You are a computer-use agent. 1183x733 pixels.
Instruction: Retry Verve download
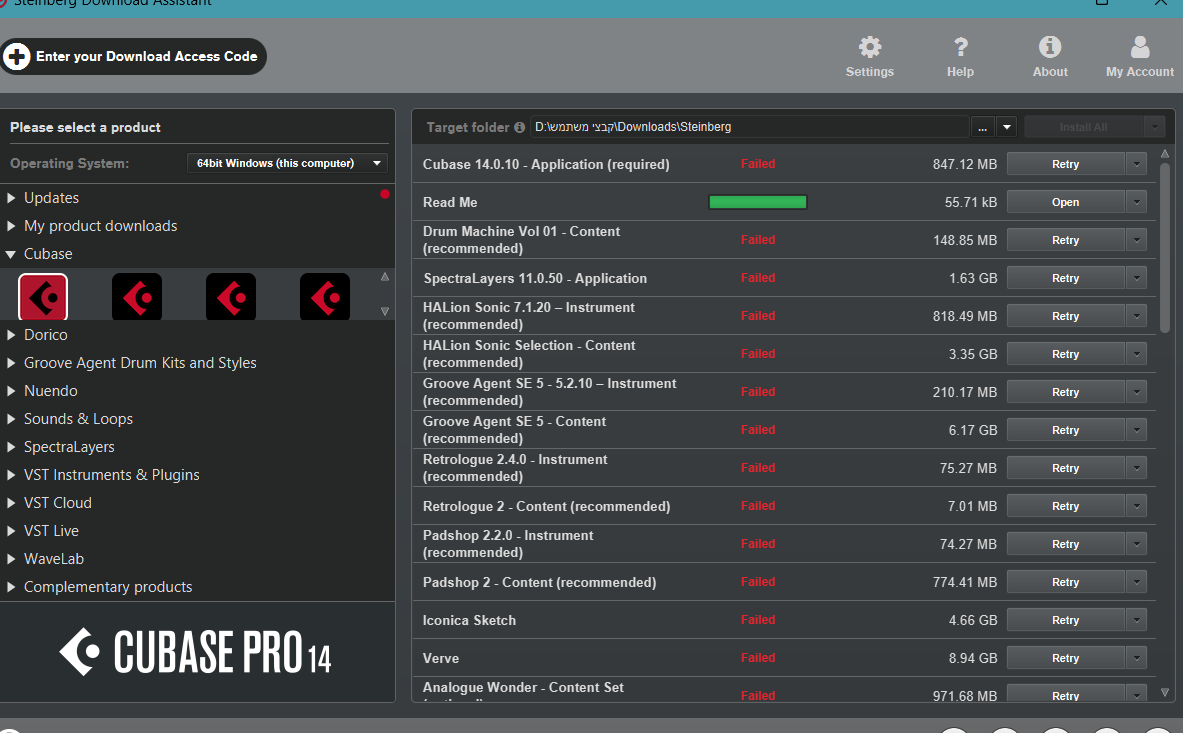(x=1065, y=658)
